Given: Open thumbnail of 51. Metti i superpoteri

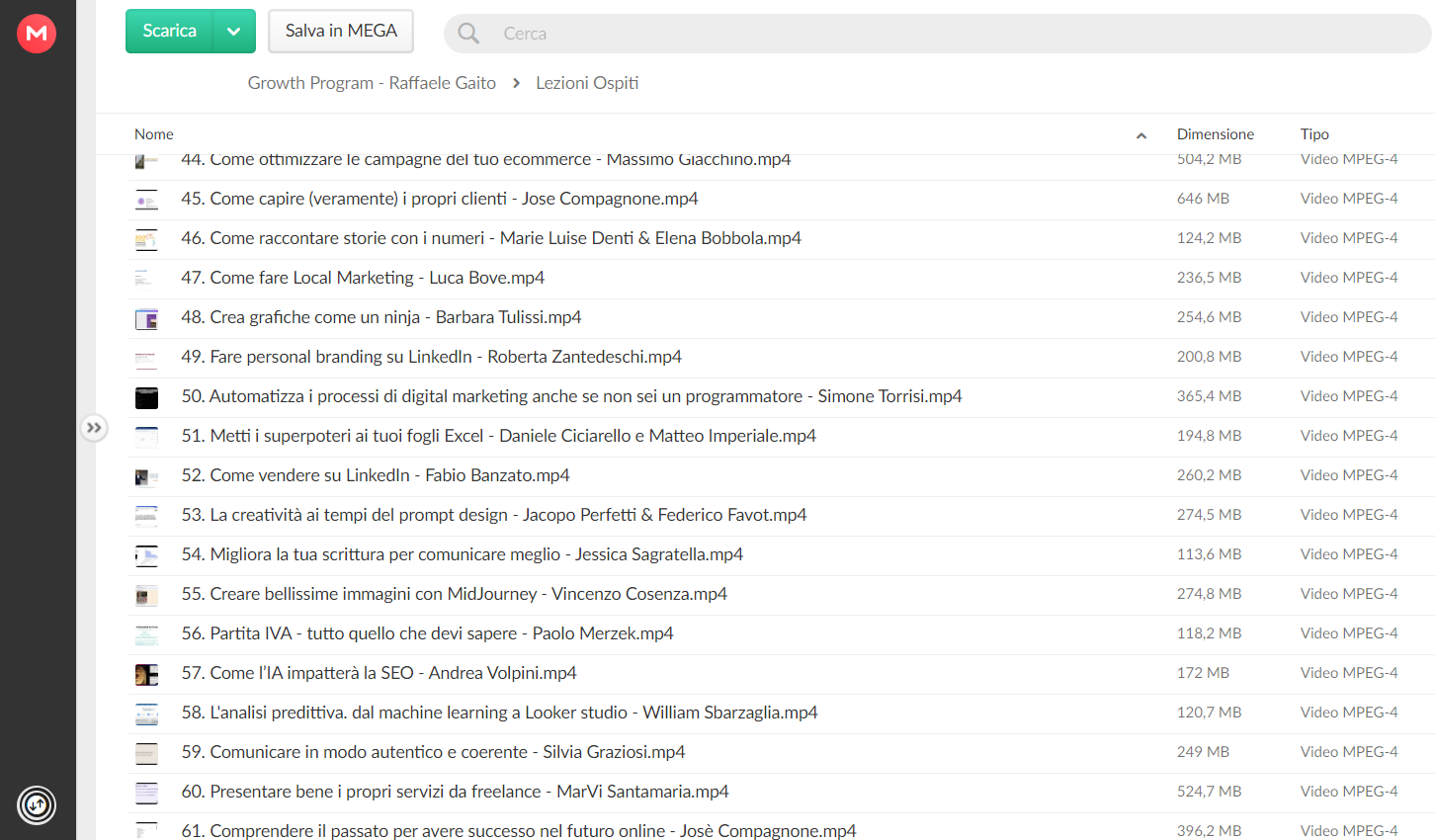Looking at the screenshot, I should (x=146, y=438).
